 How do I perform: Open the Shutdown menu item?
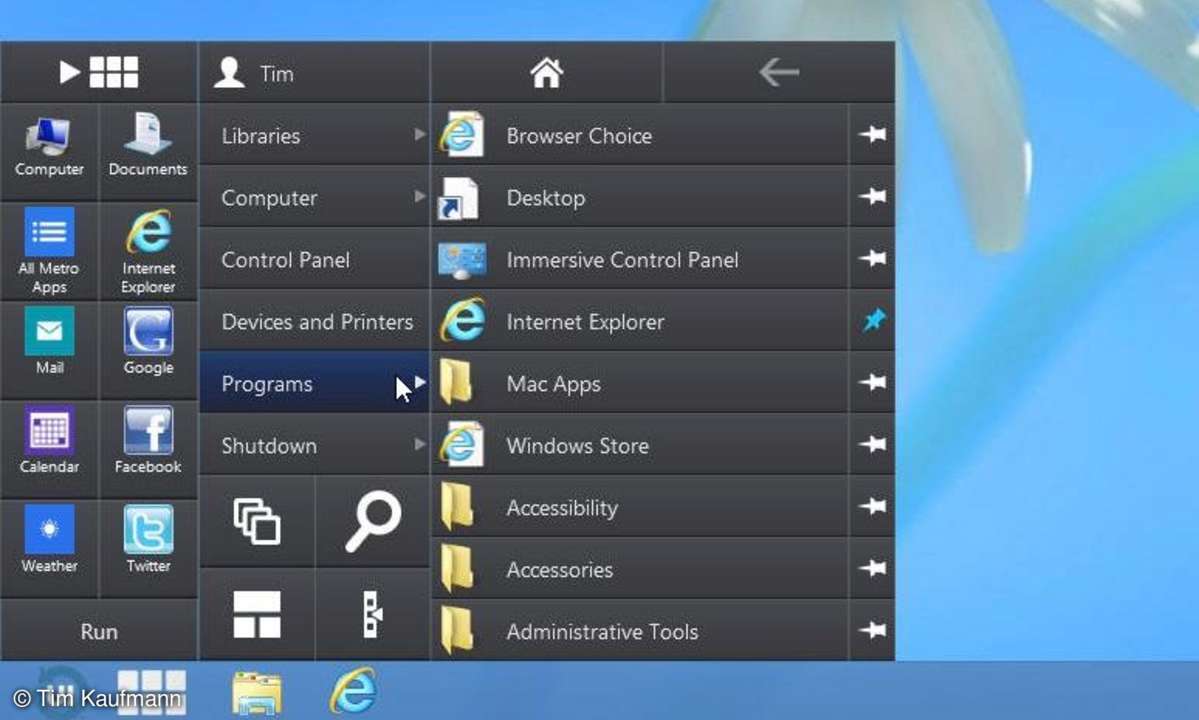[x=314, y=445]
